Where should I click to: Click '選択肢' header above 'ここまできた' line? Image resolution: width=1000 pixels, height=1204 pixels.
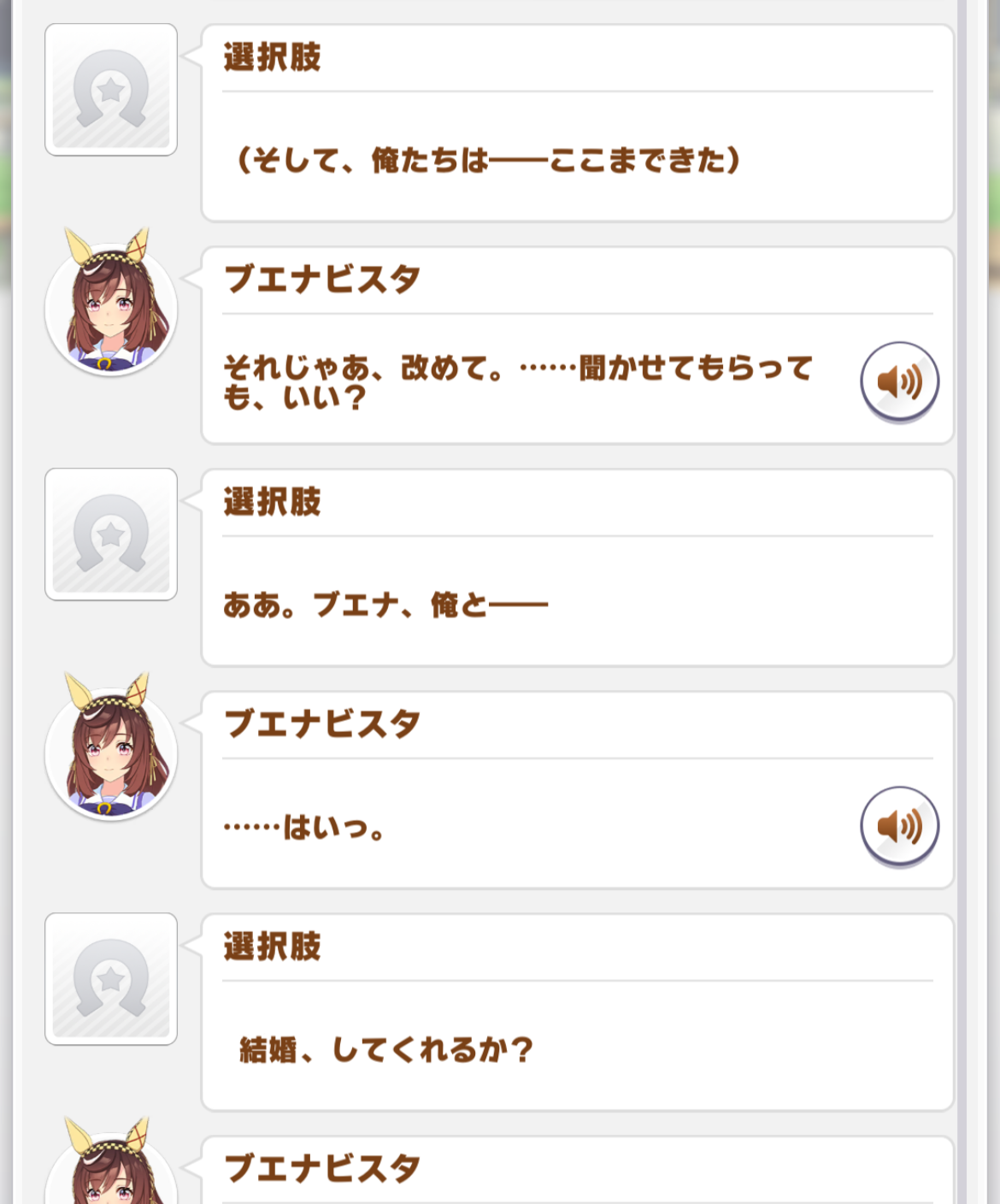[272, 57]
